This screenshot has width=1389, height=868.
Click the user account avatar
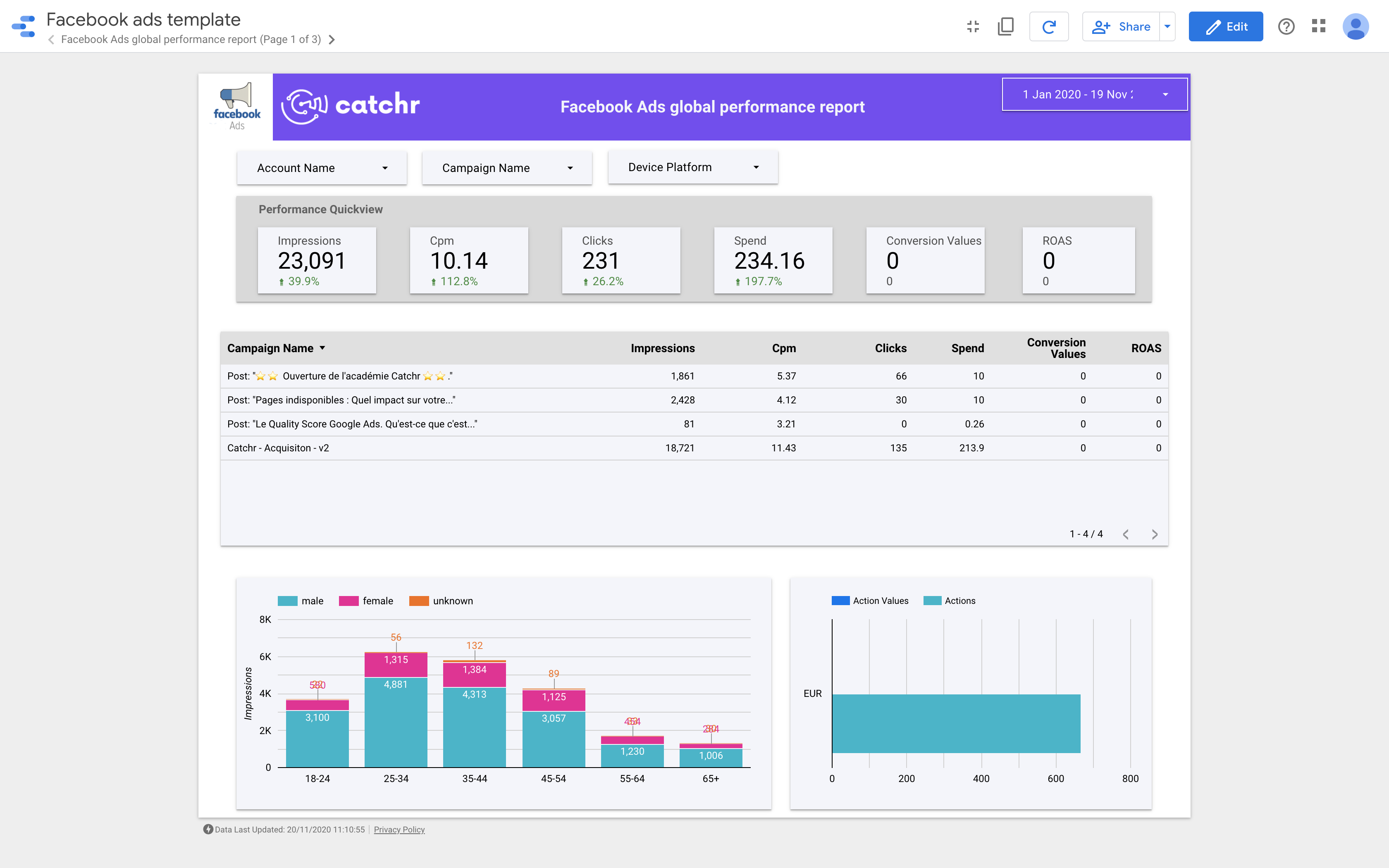(1355, 26)
